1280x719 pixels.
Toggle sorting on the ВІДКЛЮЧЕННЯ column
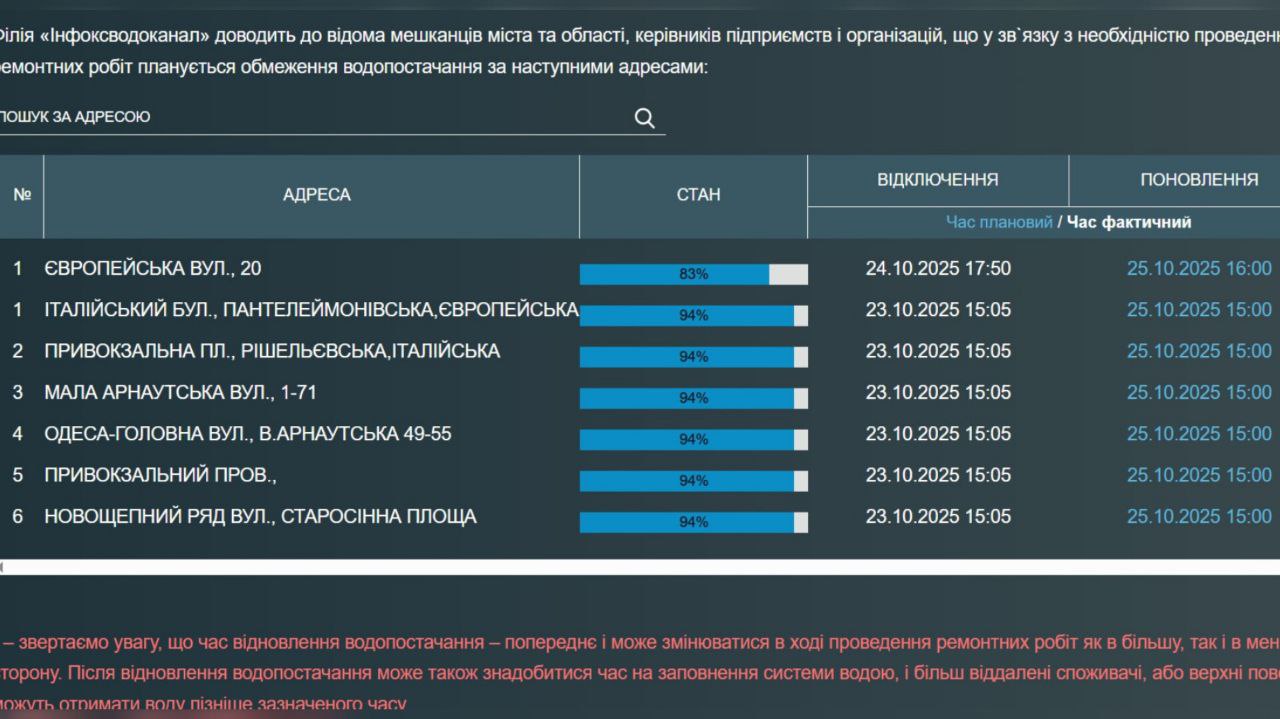point(937,179)
